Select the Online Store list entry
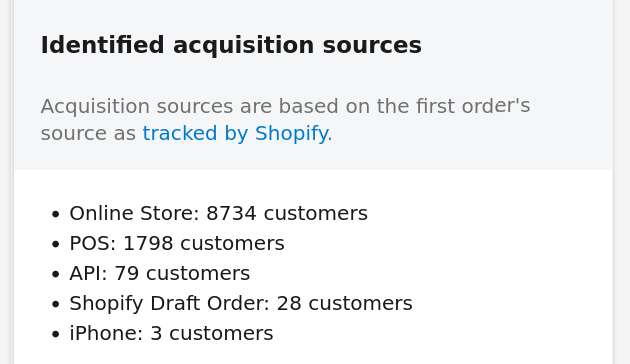 (219, 213)
